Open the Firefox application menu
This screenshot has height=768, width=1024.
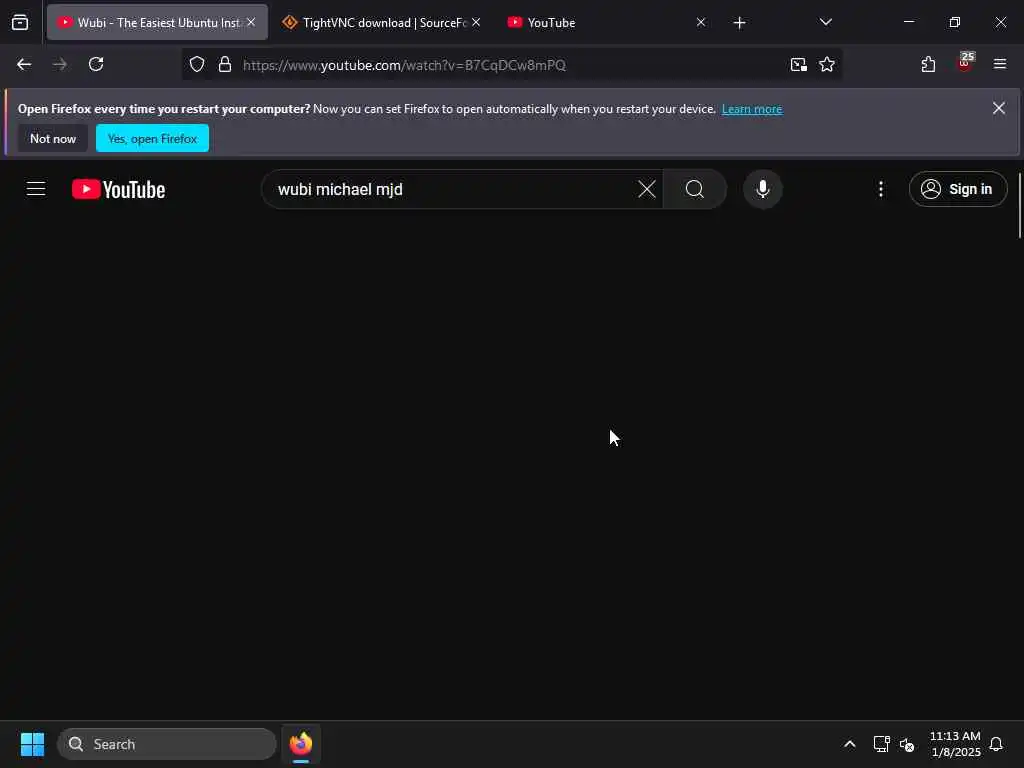pos(1000,64)
